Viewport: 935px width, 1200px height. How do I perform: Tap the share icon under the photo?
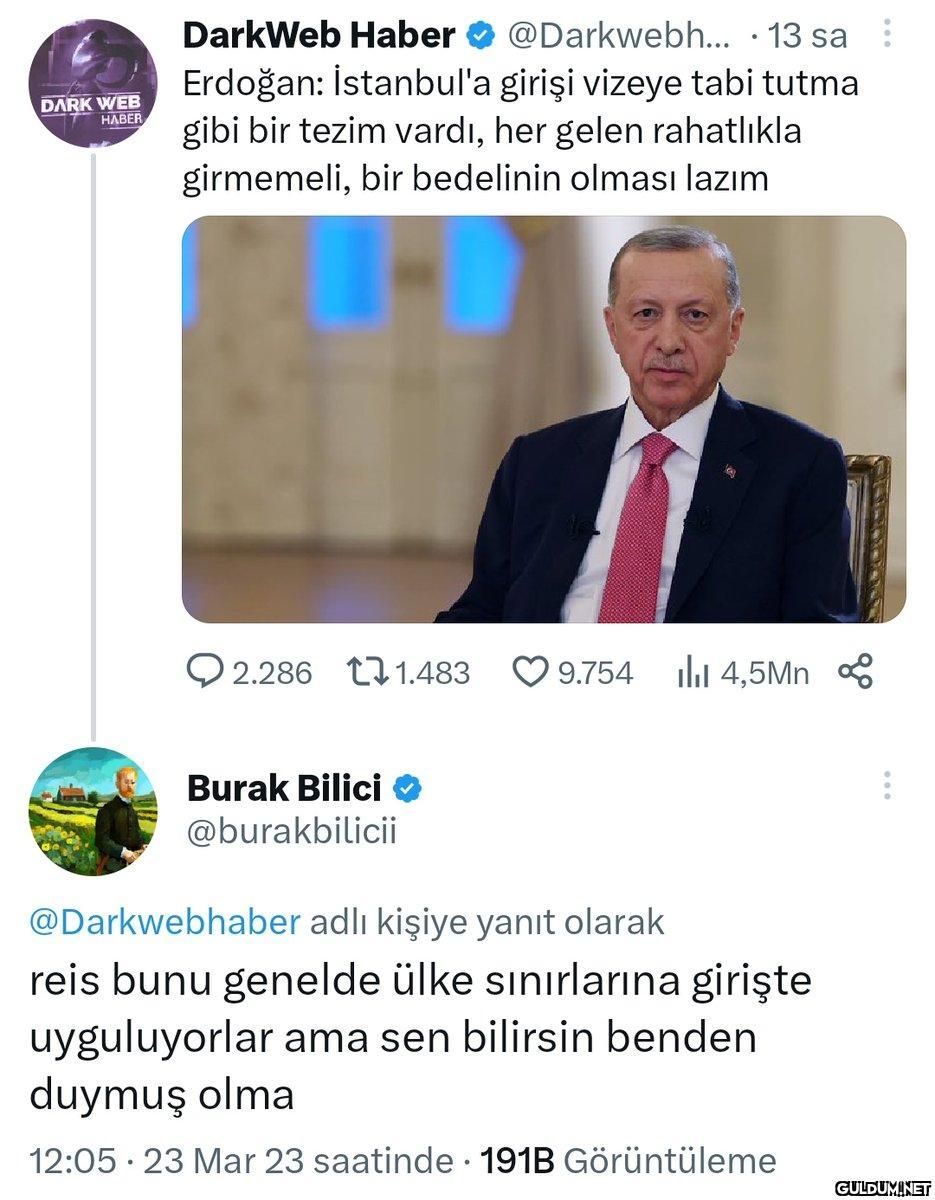click(855, 671)
